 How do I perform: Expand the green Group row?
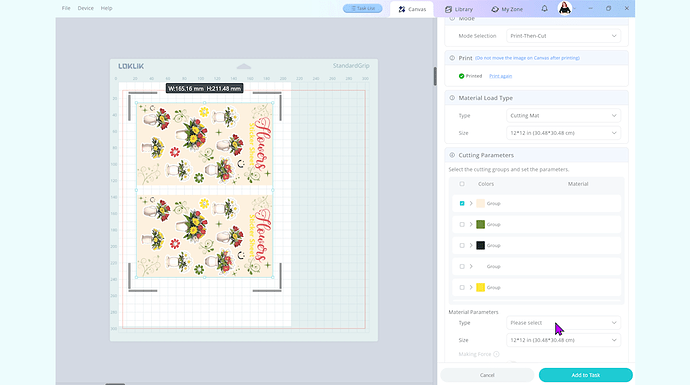click(x=471, y=224)
